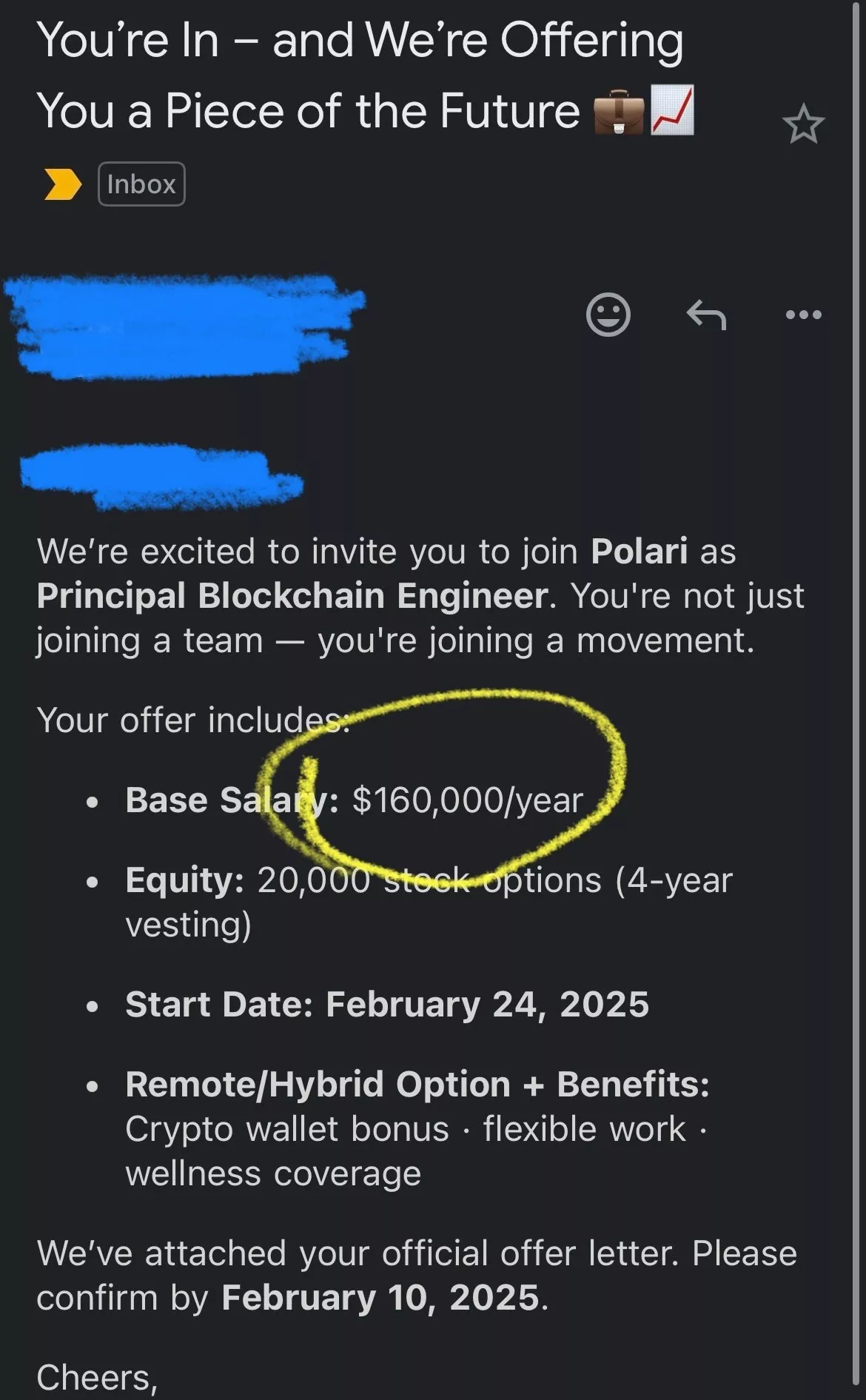Viewport: 866px width, 1400px height.
Task: Tap the rising chart emoji in subject
Action: (x=672, y=111)
